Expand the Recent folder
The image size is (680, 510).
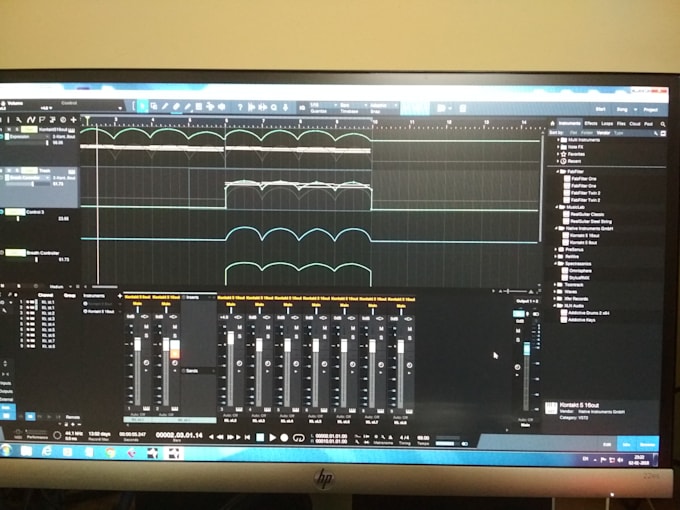558,161
